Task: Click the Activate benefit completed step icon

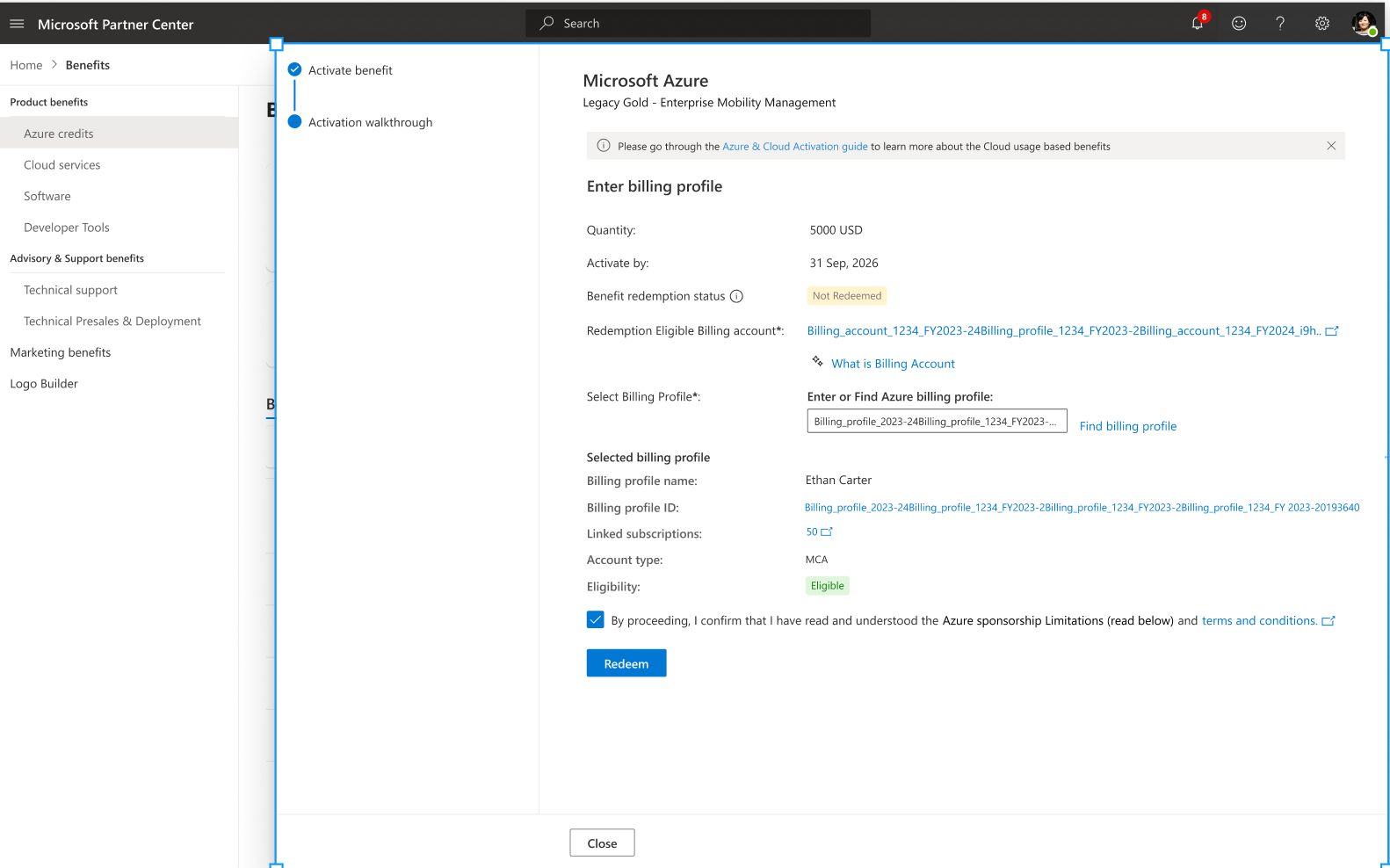Action: tap(294, 69)
